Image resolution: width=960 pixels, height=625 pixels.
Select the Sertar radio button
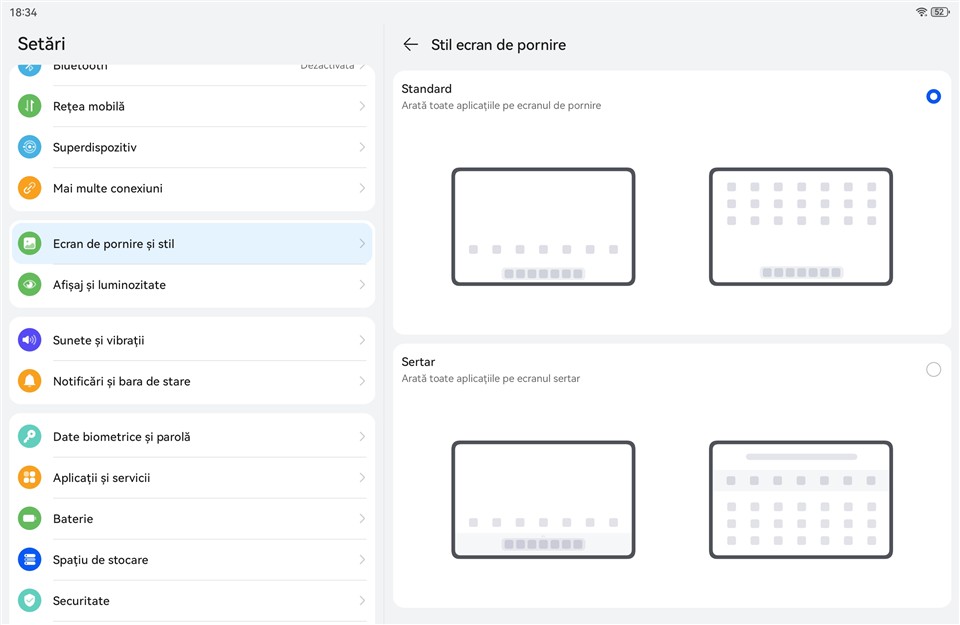click(933, 370)
